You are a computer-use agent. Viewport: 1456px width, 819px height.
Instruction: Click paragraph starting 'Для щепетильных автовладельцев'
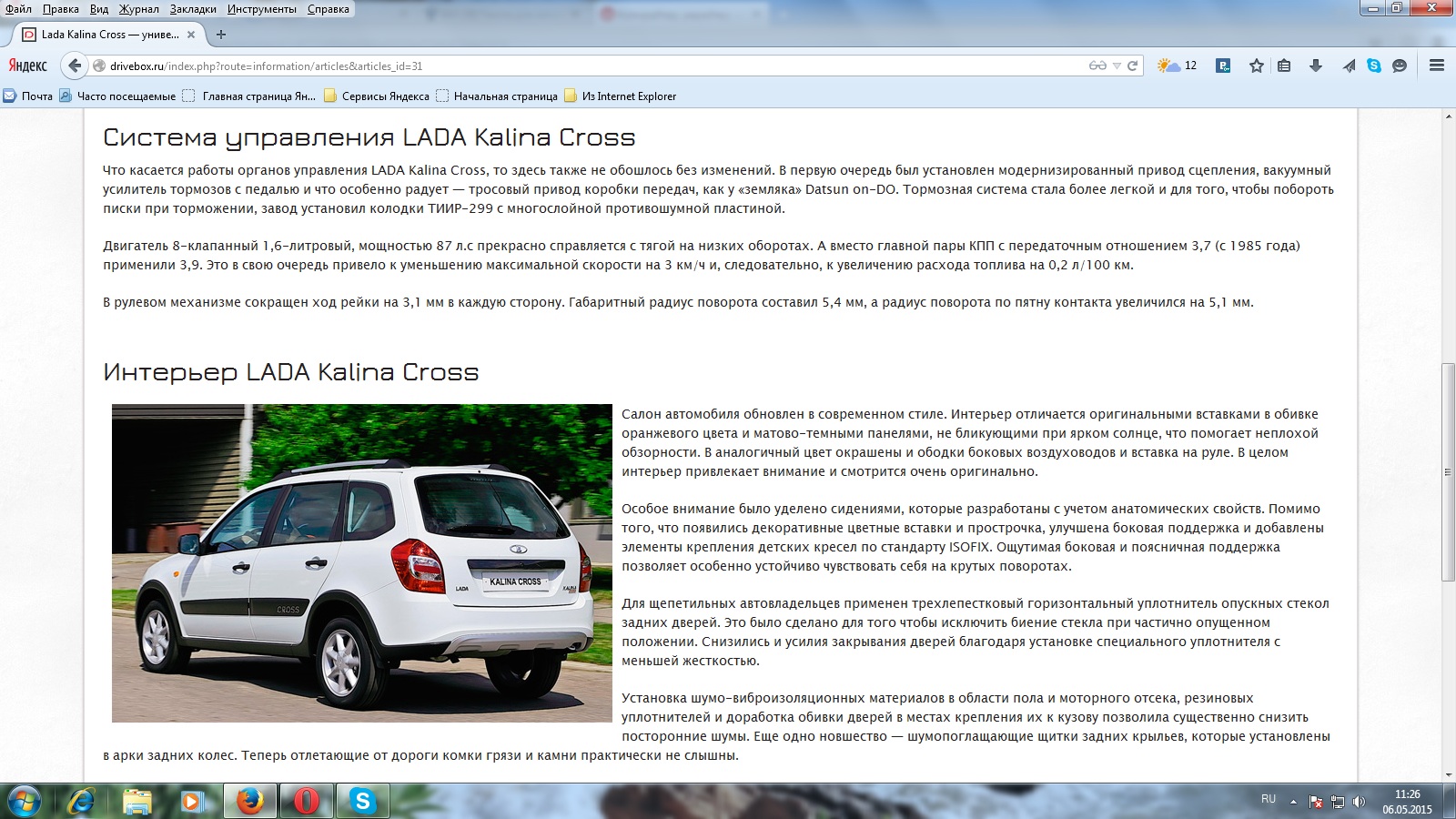[x=976, y=632]
